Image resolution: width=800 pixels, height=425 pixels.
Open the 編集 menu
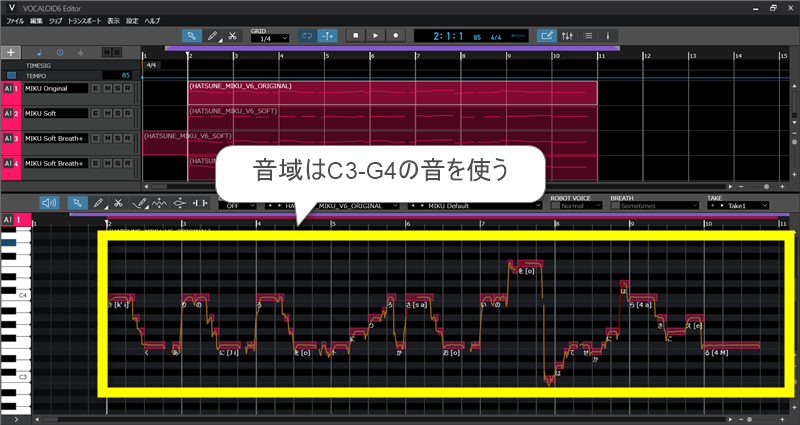[x=36, y=21]
